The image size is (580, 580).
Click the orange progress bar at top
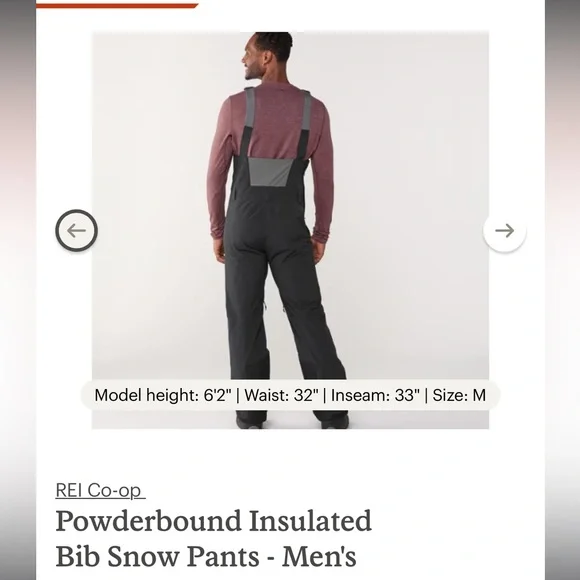click(117, 6)
